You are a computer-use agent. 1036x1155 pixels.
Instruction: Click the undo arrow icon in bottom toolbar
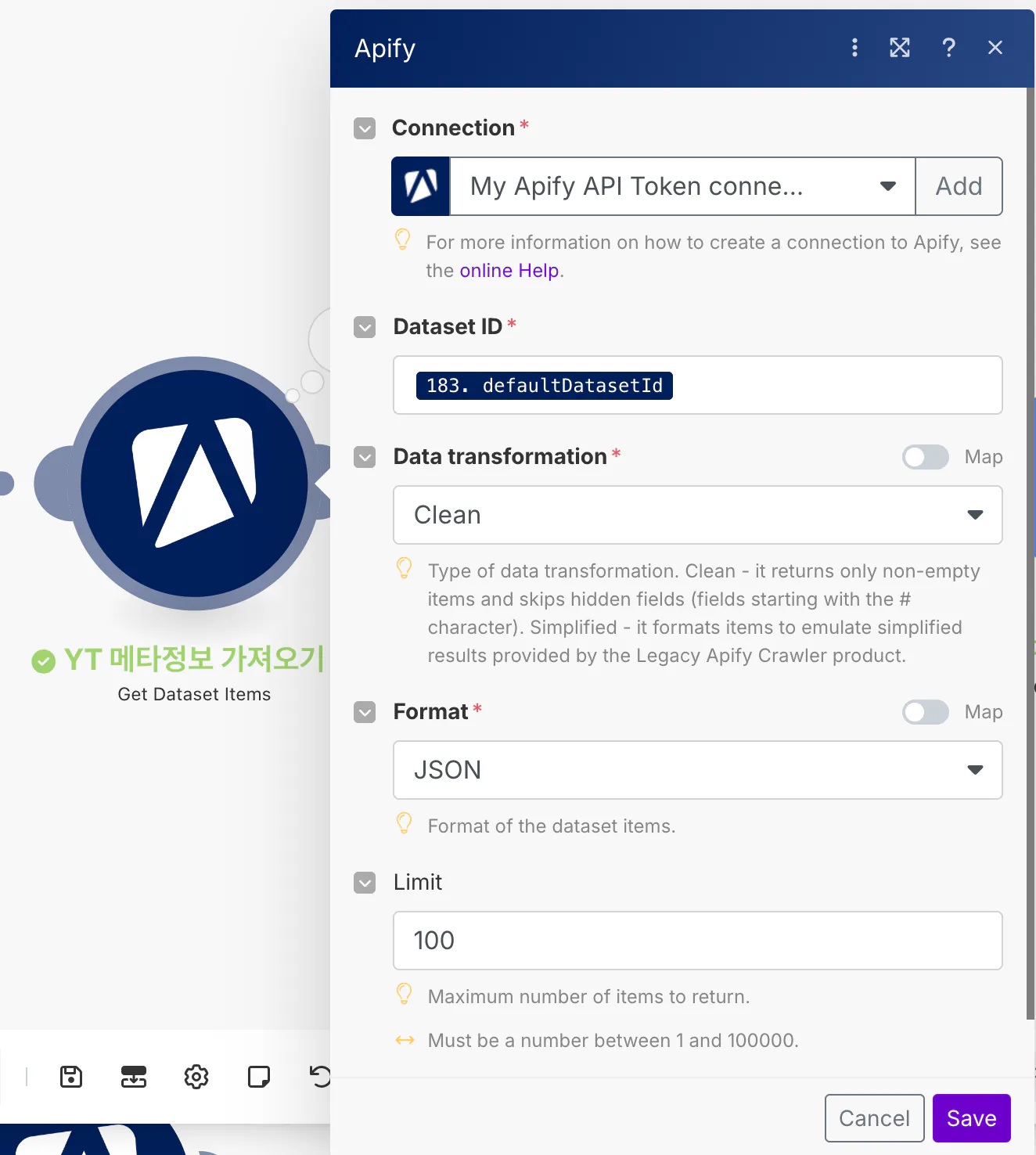(x=321, y=1077)
